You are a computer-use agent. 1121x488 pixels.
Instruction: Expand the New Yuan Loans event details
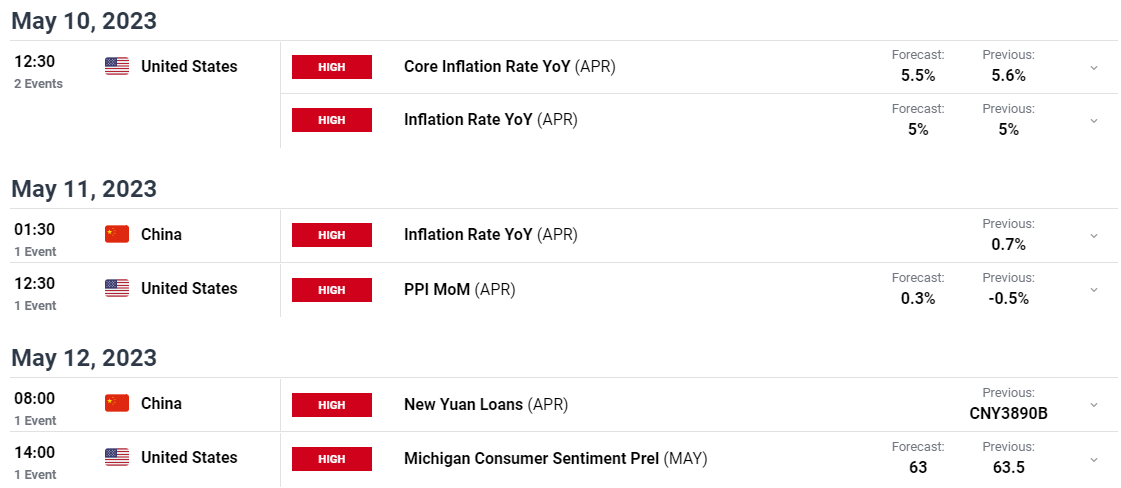pos(1094,404)
